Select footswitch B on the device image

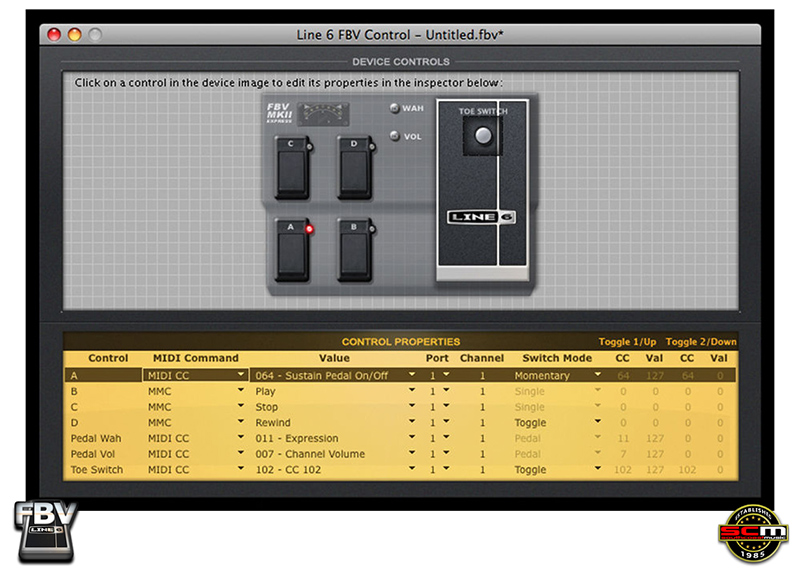[355, 250]
